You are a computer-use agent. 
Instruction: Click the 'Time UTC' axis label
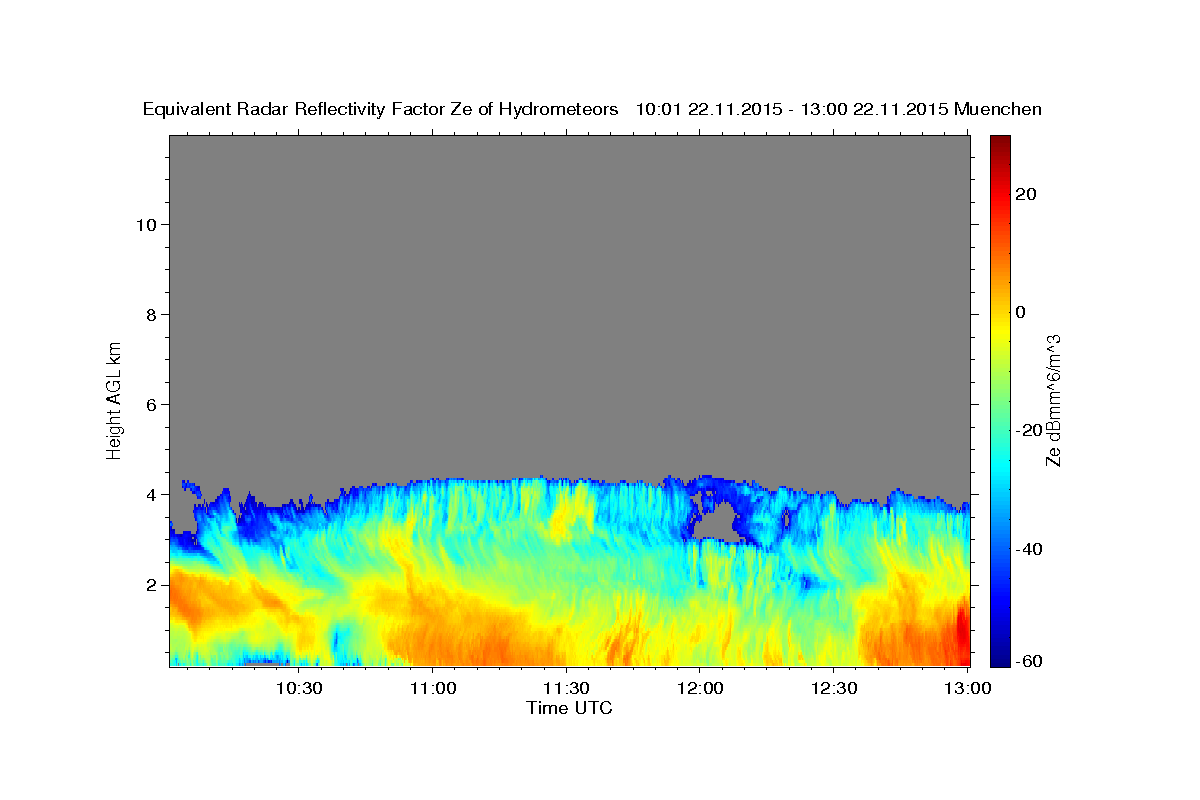coord(569,708)
